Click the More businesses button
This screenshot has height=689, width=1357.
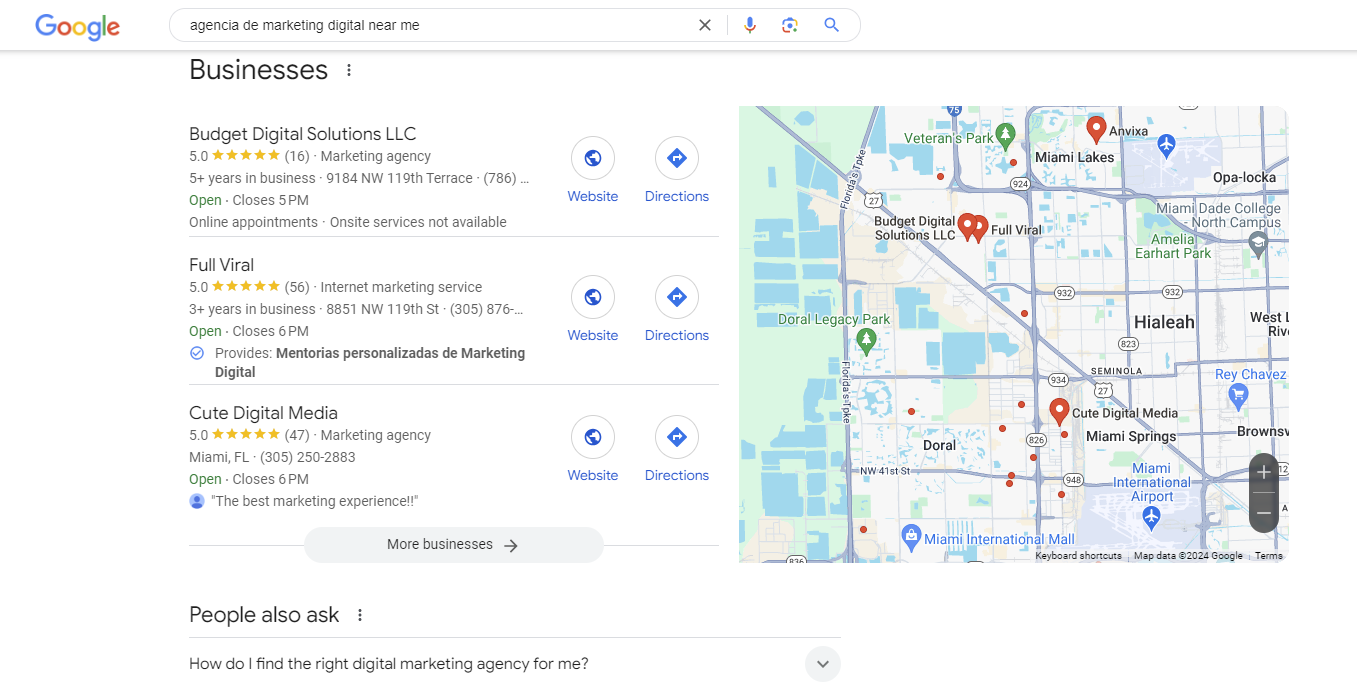pyautogui.click(x=454, y=545)
